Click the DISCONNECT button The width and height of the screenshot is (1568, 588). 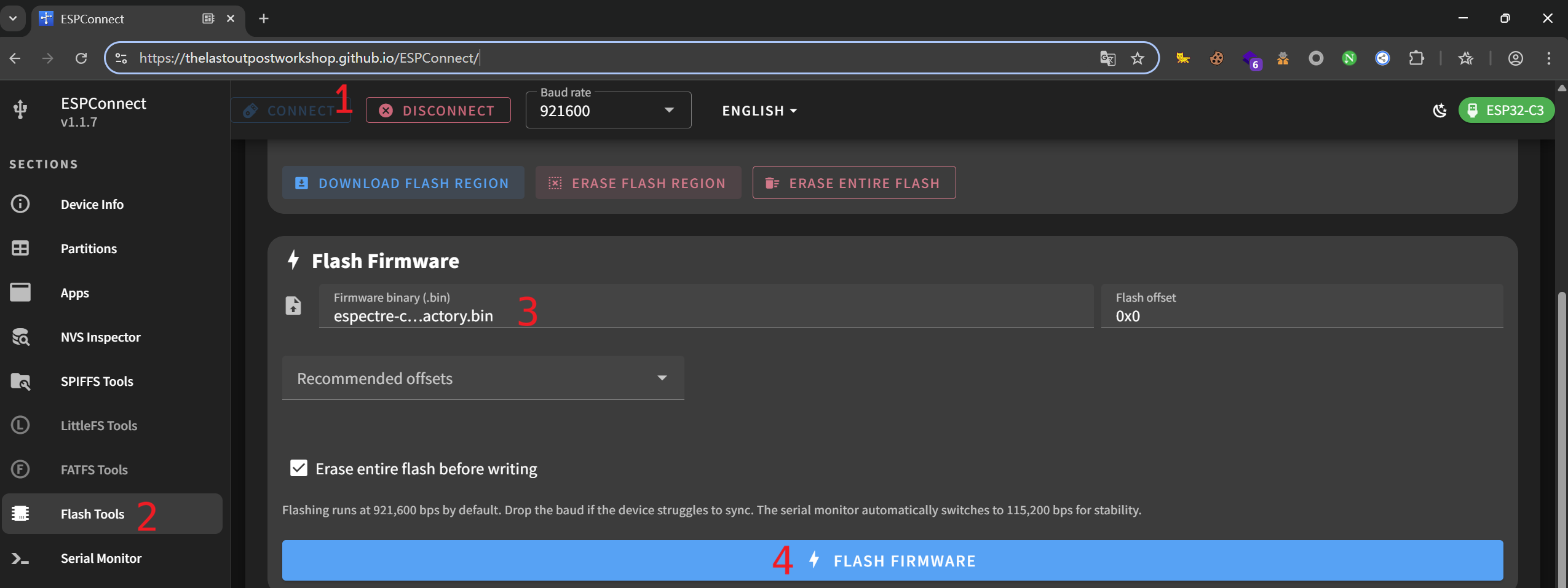[x=438, y=111]
